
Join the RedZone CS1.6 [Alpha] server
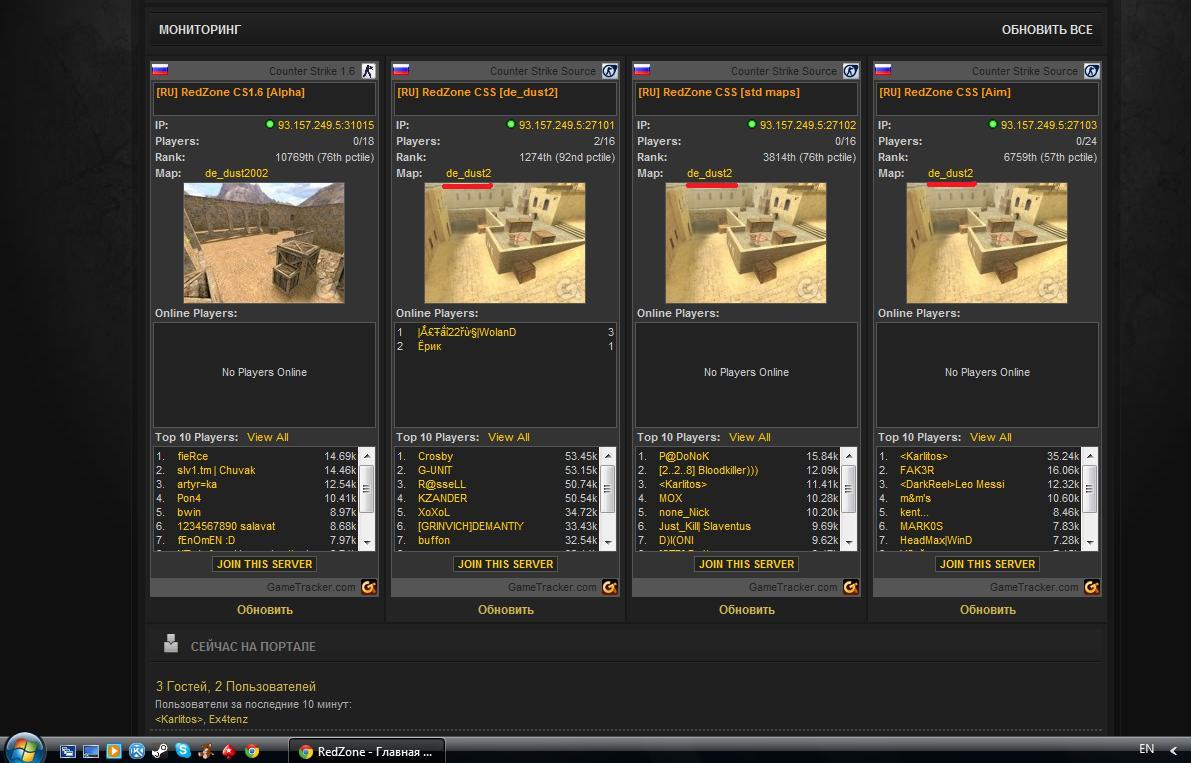(264, 564)
